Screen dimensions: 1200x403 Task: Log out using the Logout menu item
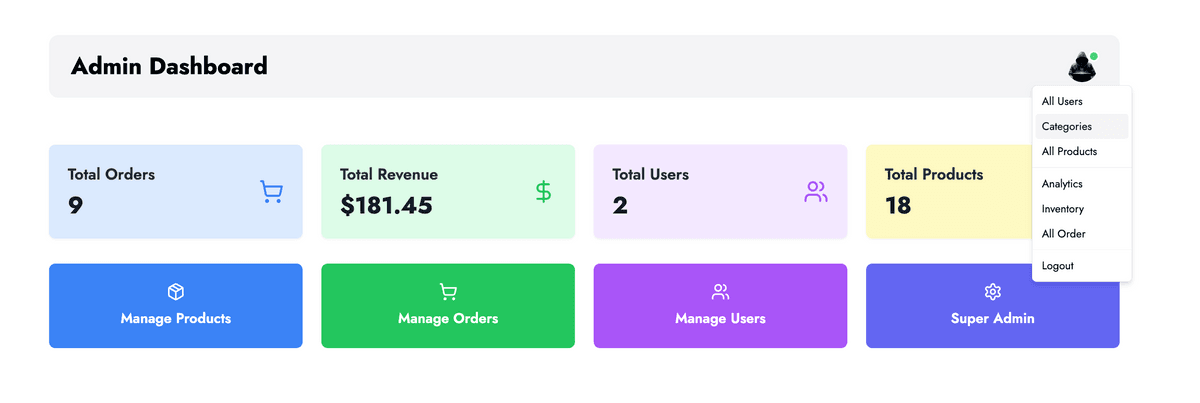(1058, 266)
